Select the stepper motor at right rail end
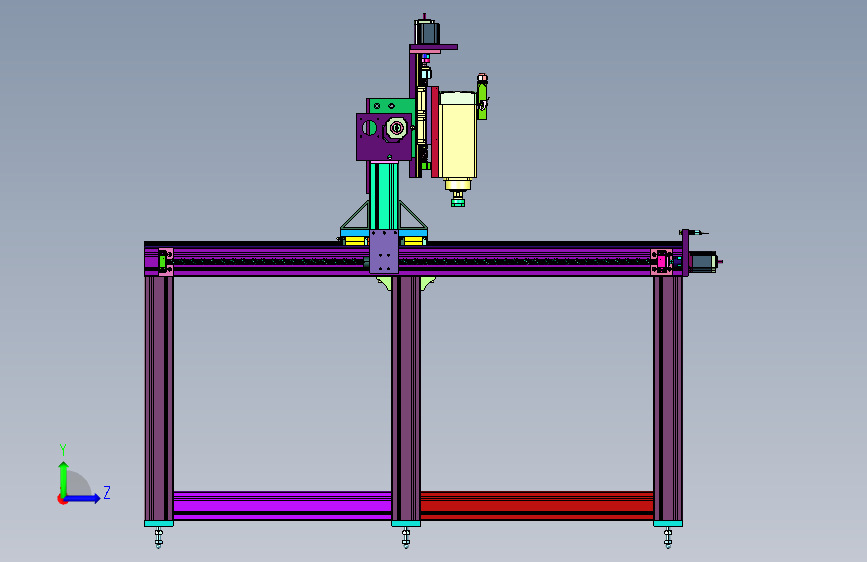The height and width of the screenshot is (562, 867). [x=703, y=262]
